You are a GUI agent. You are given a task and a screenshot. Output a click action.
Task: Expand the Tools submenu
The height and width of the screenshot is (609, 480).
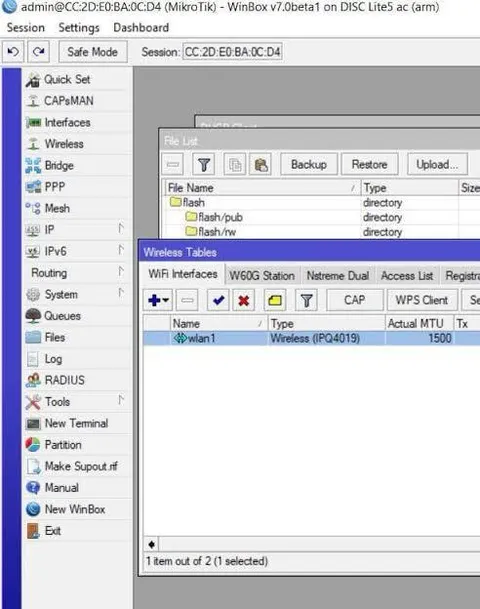coord(77,402)
